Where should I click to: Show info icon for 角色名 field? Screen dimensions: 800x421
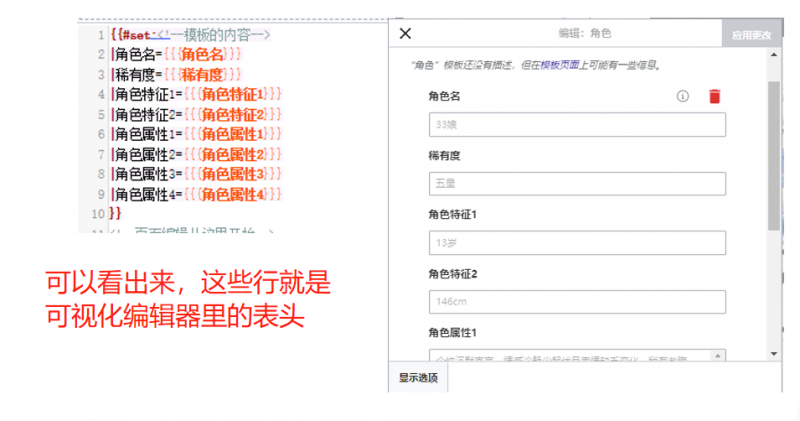[683, 96]
